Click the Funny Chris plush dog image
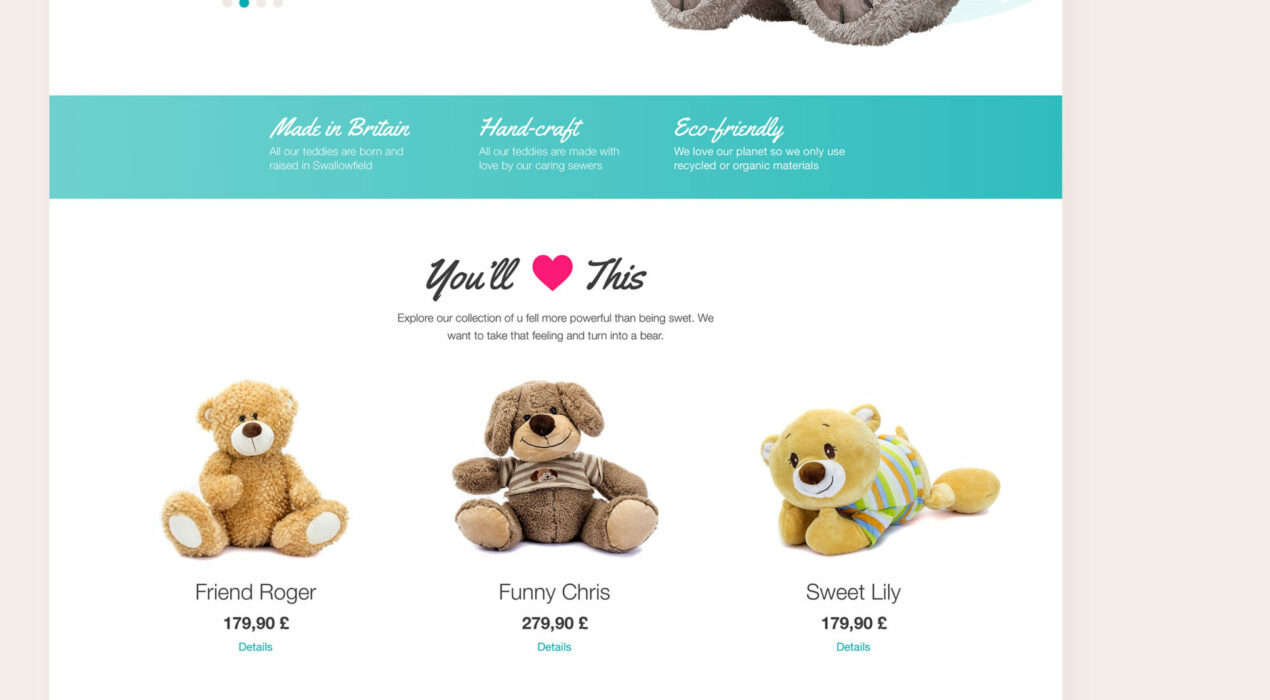The height and width of the screenshot is (700, 1270). pos(554,466)
